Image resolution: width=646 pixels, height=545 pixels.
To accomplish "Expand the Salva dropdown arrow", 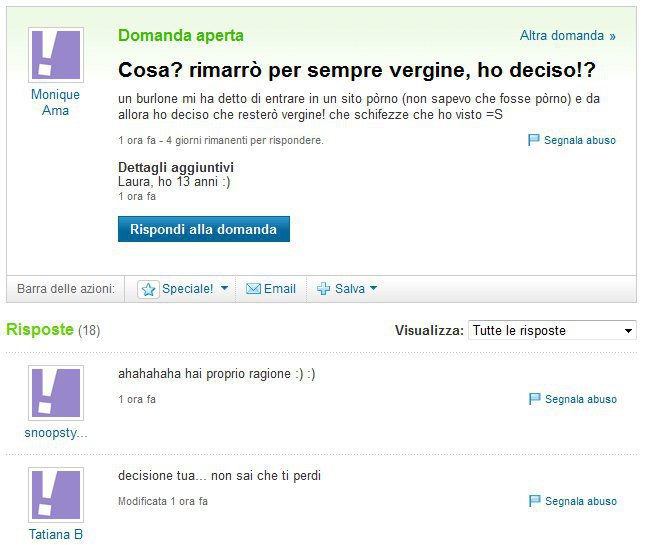I will coord(373,288).
